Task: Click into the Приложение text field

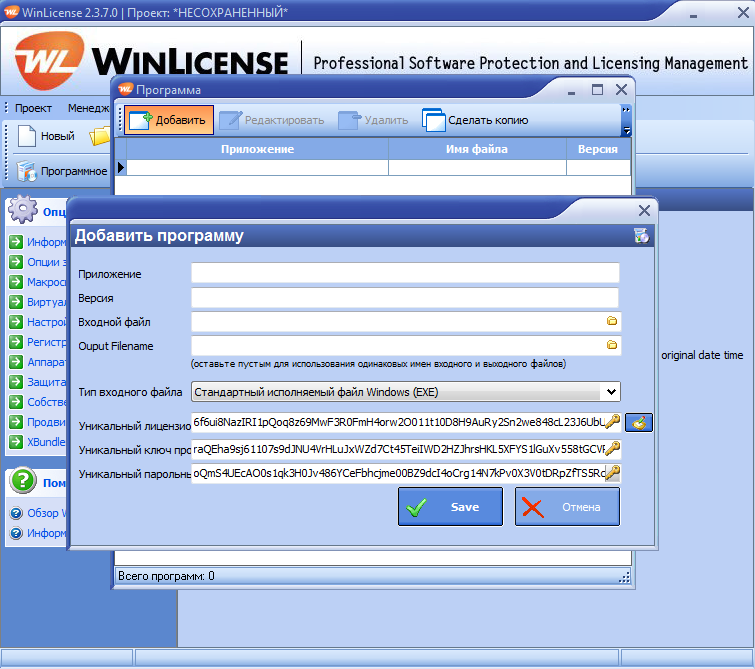Action: [405, 273]
